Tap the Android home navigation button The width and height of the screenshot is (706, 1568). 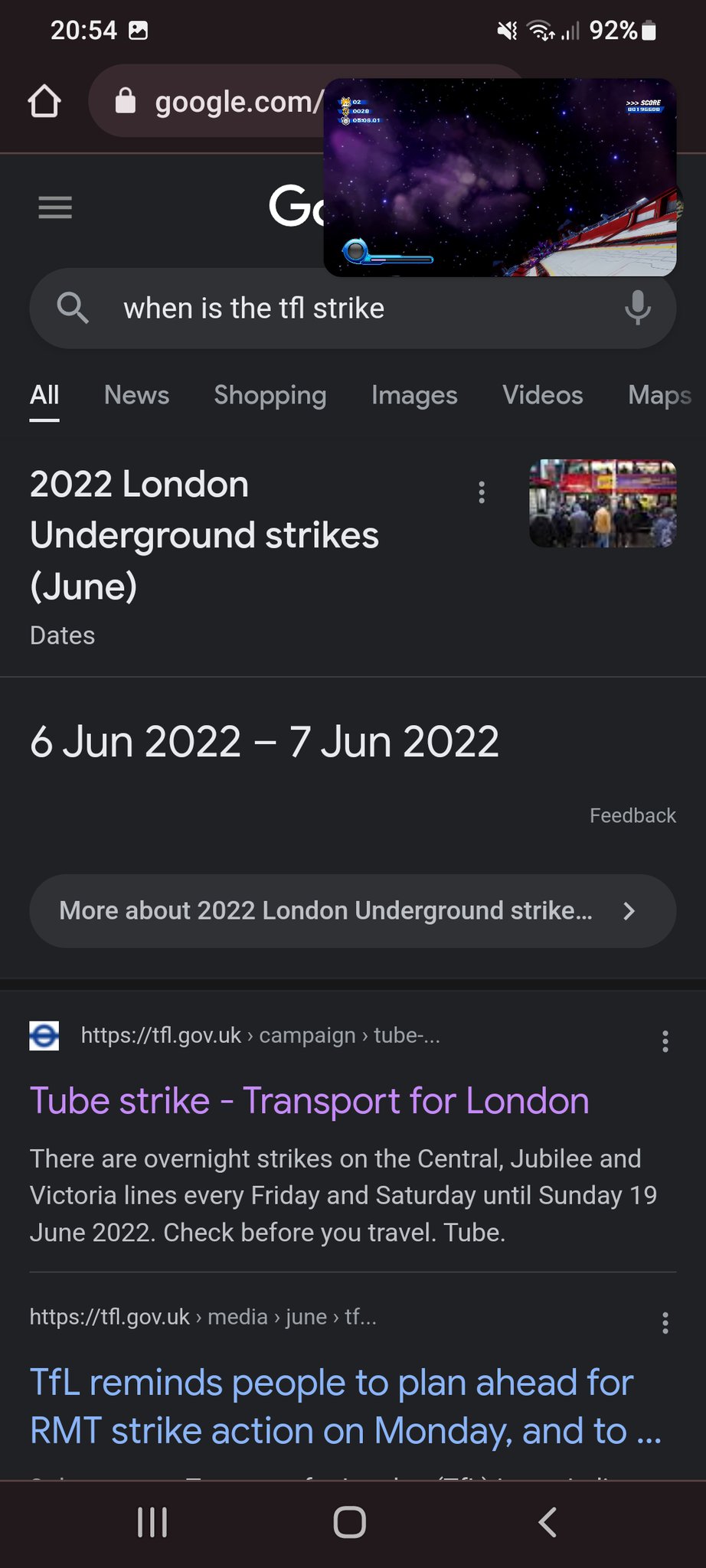(350, 1522)
